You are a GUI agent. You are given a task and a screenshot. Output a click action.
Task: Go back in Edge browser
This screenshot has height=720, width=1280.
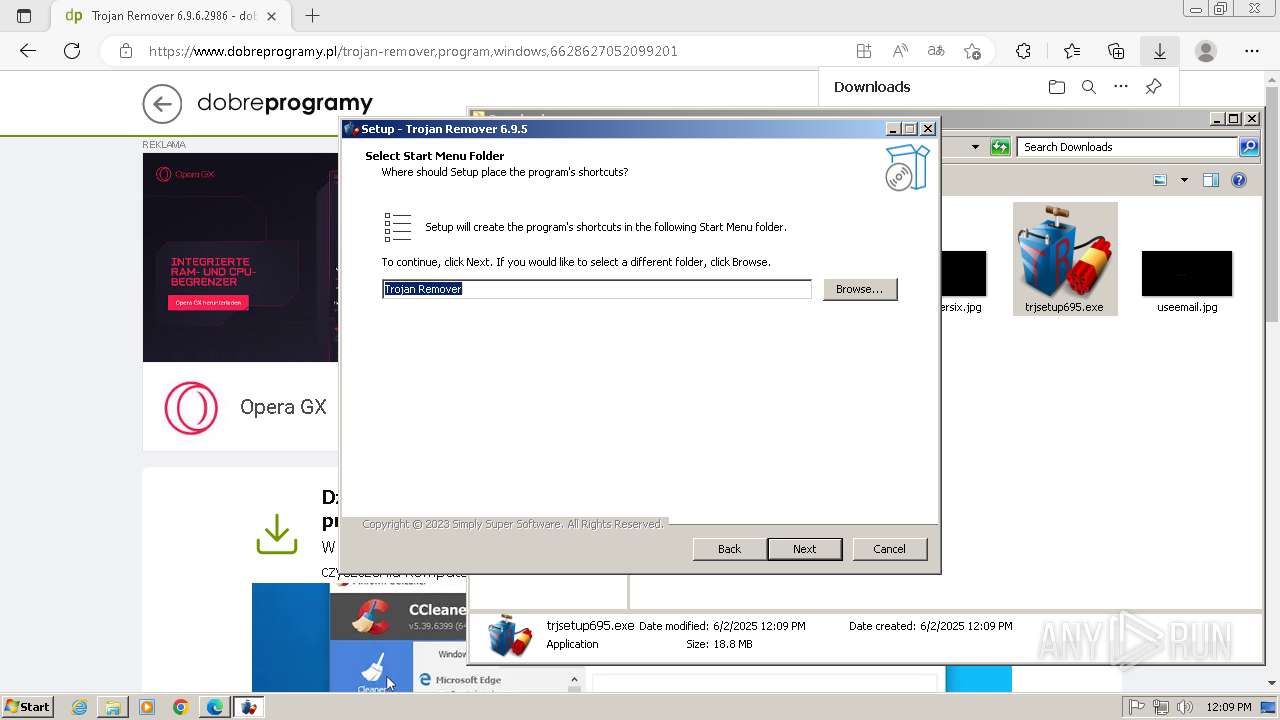28,51
